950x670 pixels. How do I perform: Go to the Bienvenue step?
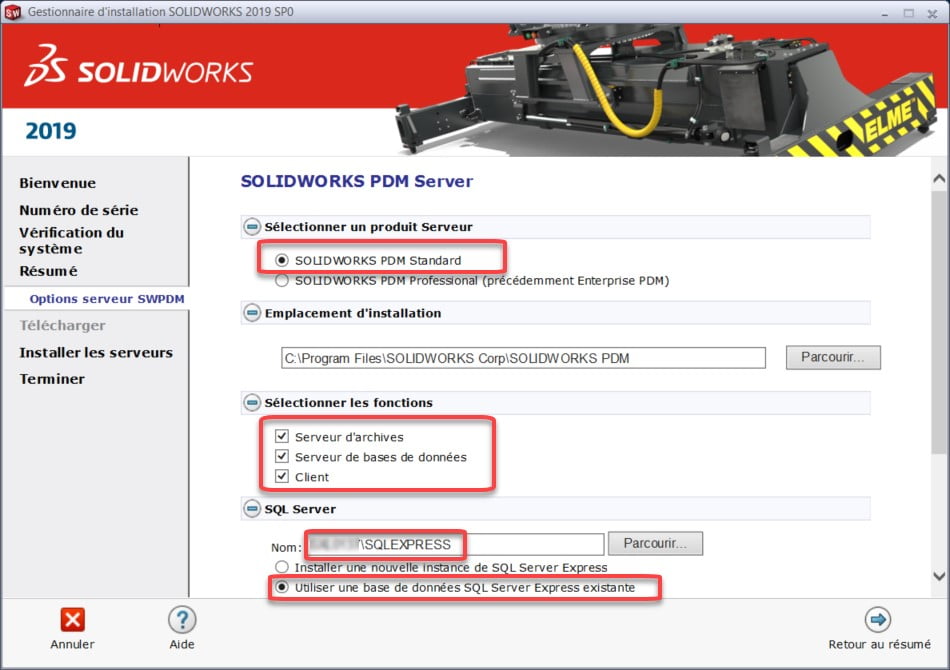click(x=58, y=183)
